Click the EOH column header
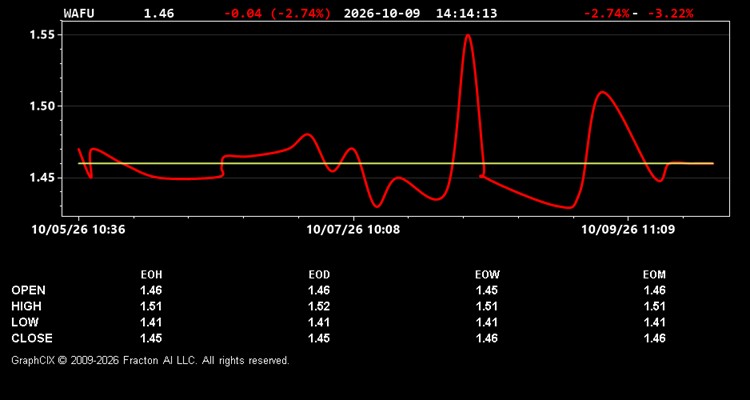The height and width of the screenshot is (400, 750). 151,275
